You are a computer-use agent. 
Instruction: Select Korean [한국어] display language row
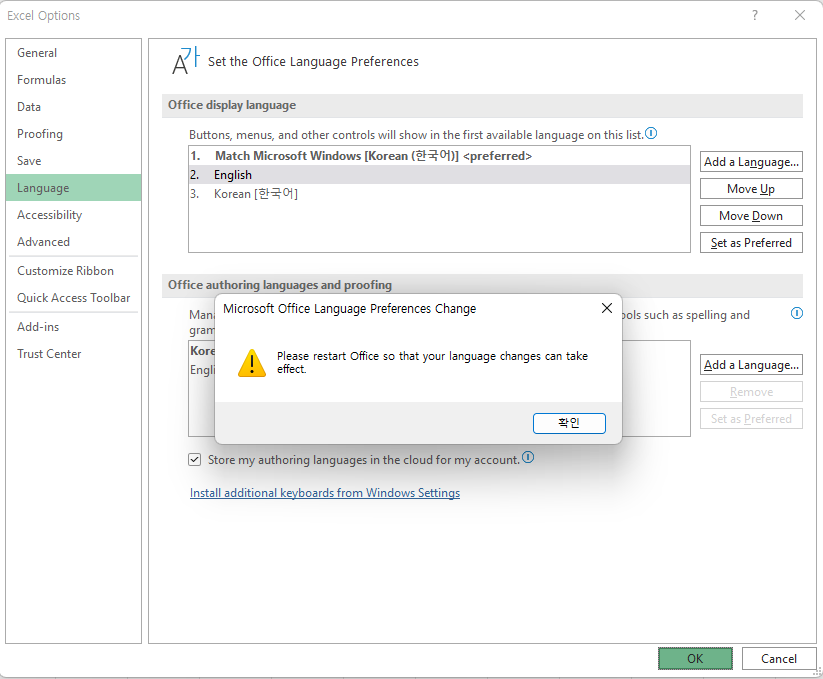439,194
